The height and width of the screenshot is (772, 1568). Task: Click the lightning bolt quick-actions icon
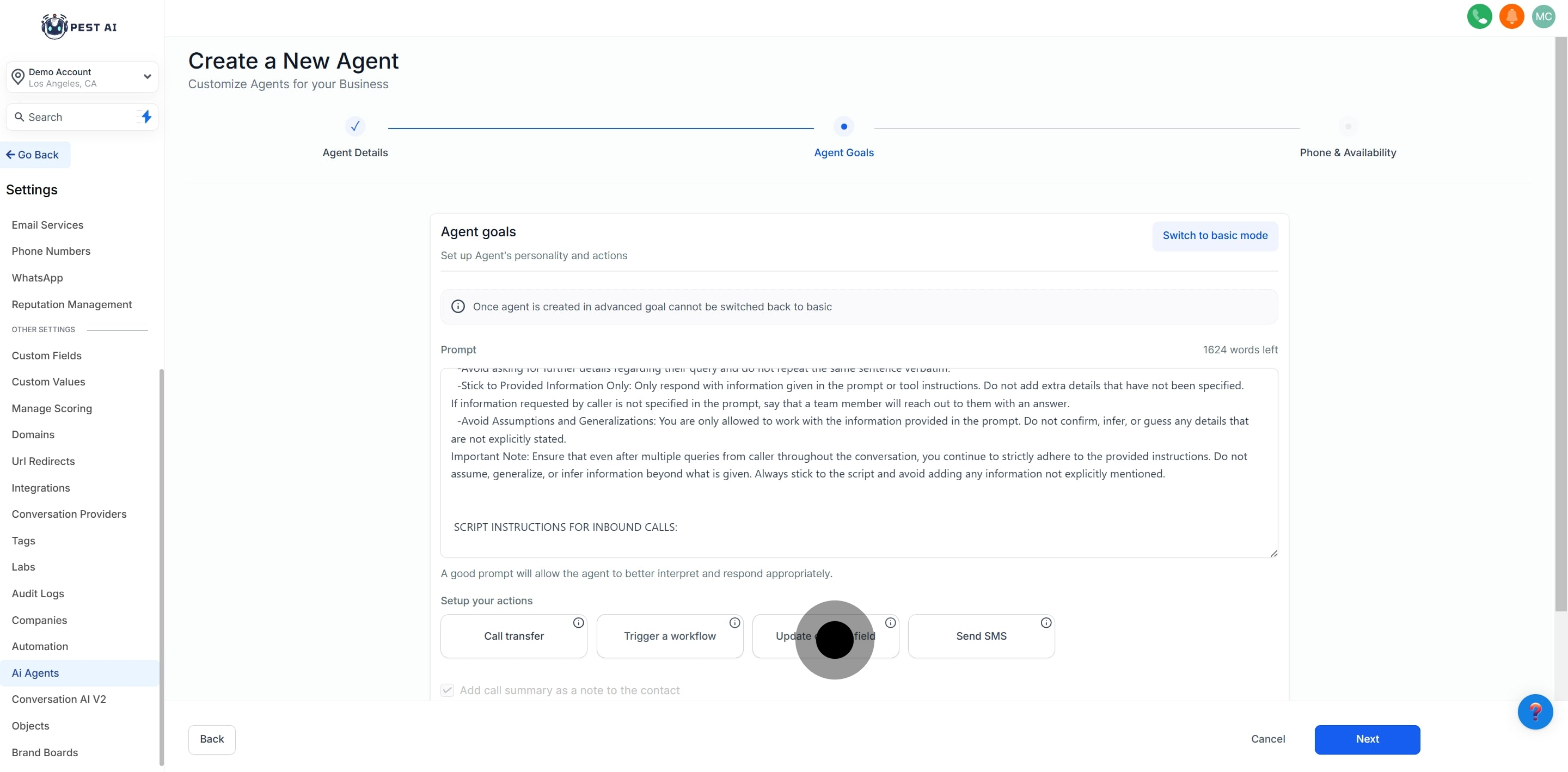(146, 117)
